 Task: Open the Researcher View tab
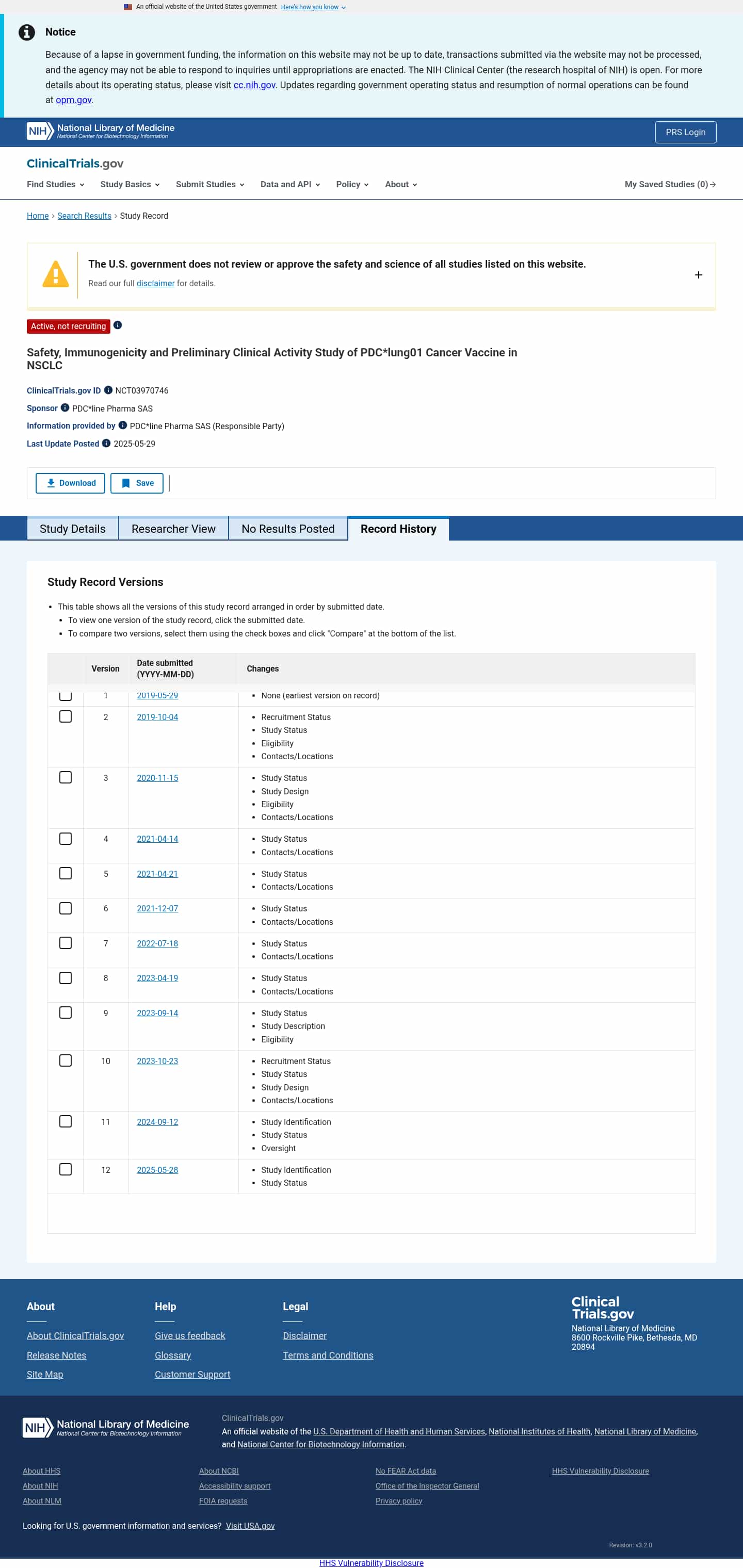click(x=173, y=528)
